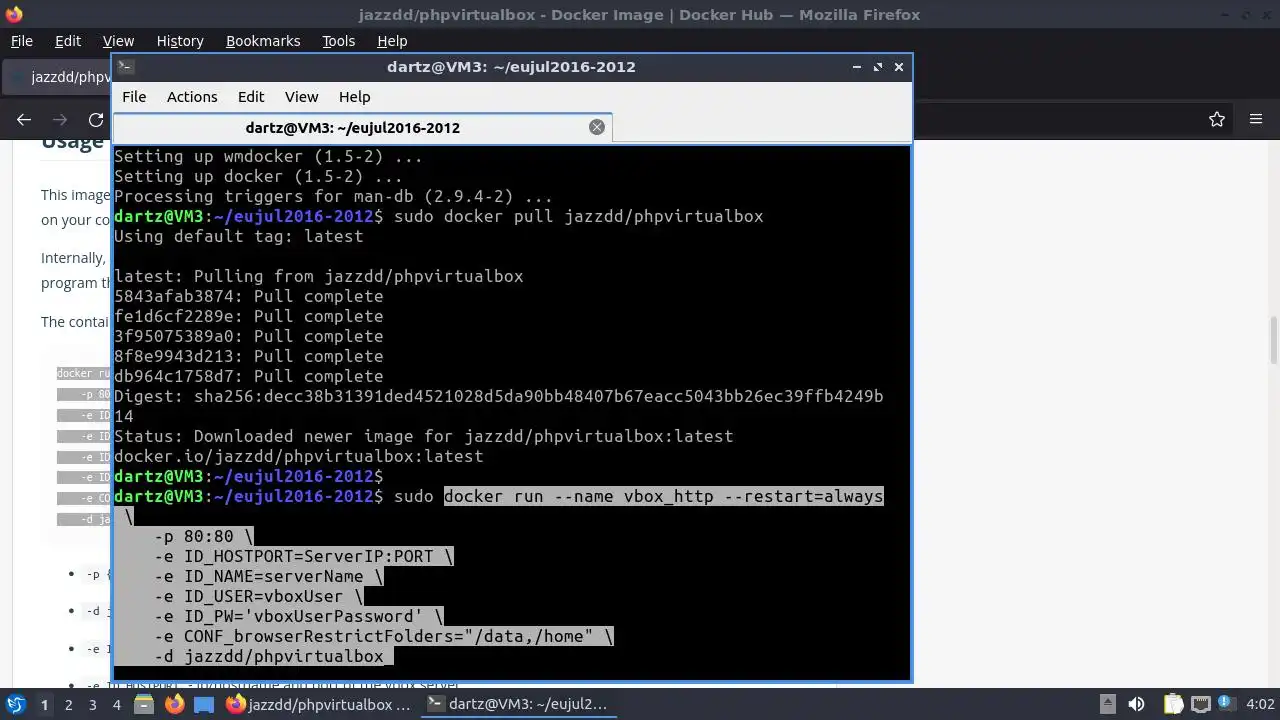Click 'Setting up wmdocker (1.5-2)' line

coord(268,156)
